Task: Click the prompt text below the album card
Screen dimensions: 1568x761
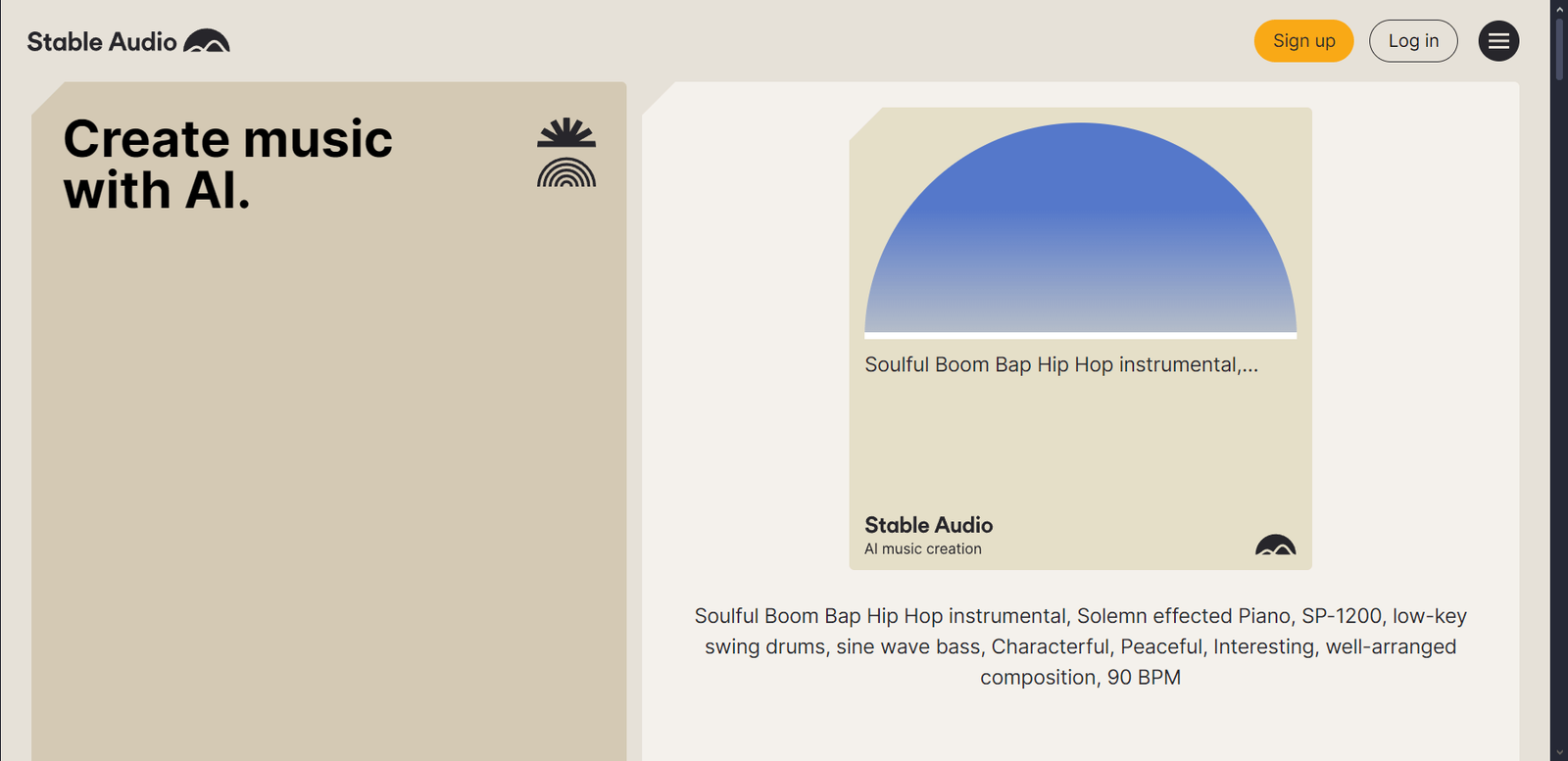Action: [x=1080, y=646]
